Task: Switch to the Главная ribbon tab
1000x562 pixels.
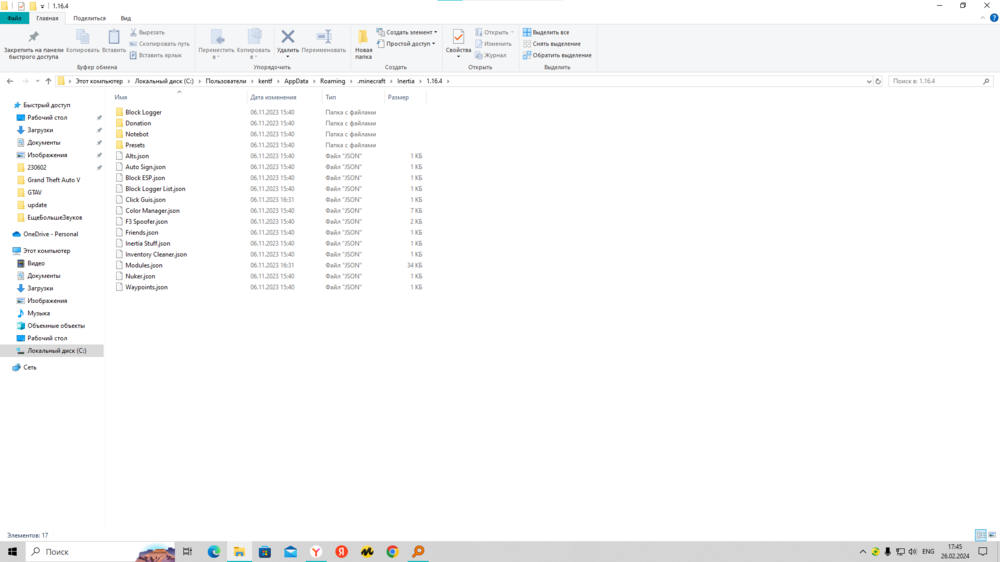Action: click(47, 18)
